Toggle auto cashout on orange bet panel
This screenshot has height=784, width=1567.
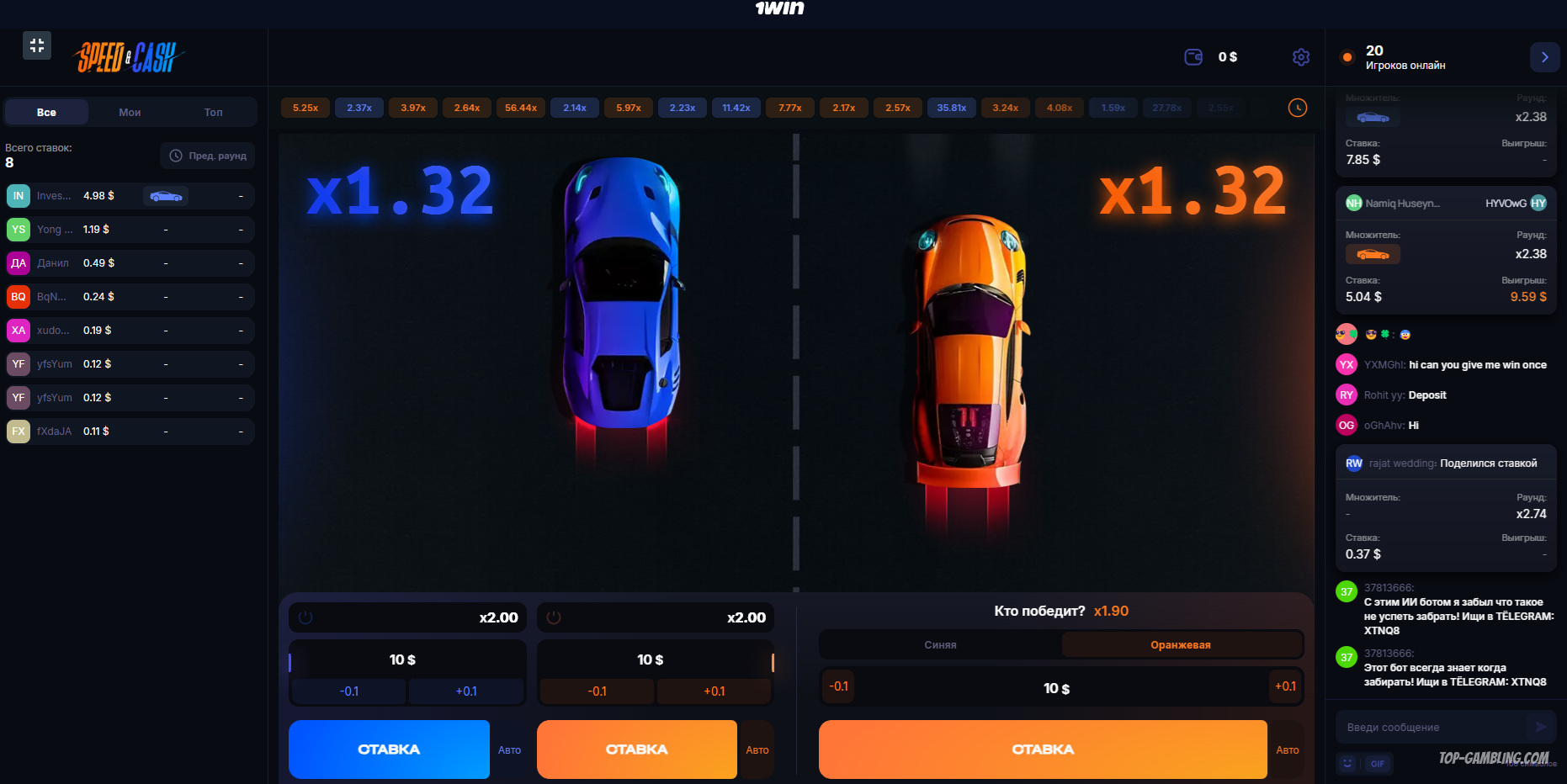(554, 617)
